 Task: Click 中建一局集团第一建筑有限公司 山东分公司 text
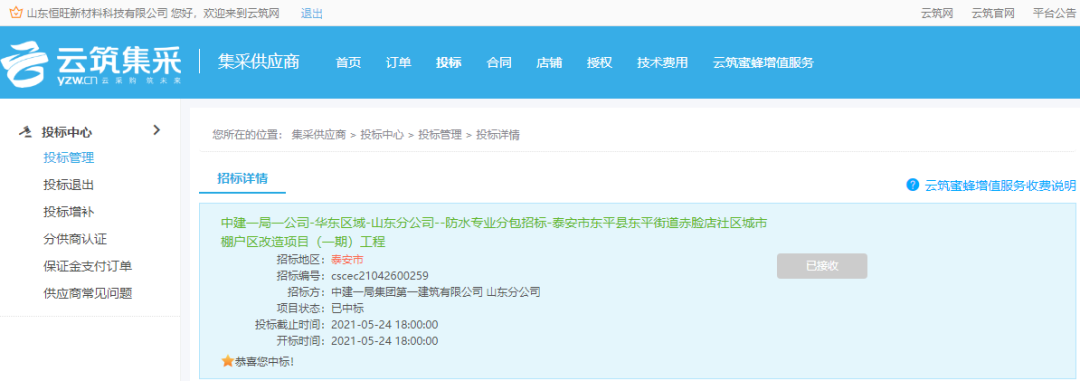(436, 292)
